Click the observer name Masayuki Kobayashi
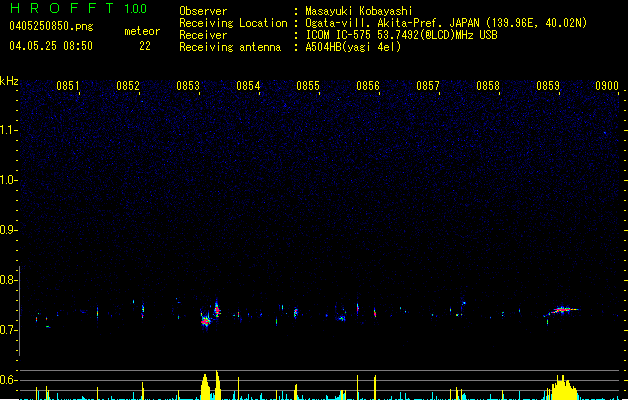 click(359, 11)
